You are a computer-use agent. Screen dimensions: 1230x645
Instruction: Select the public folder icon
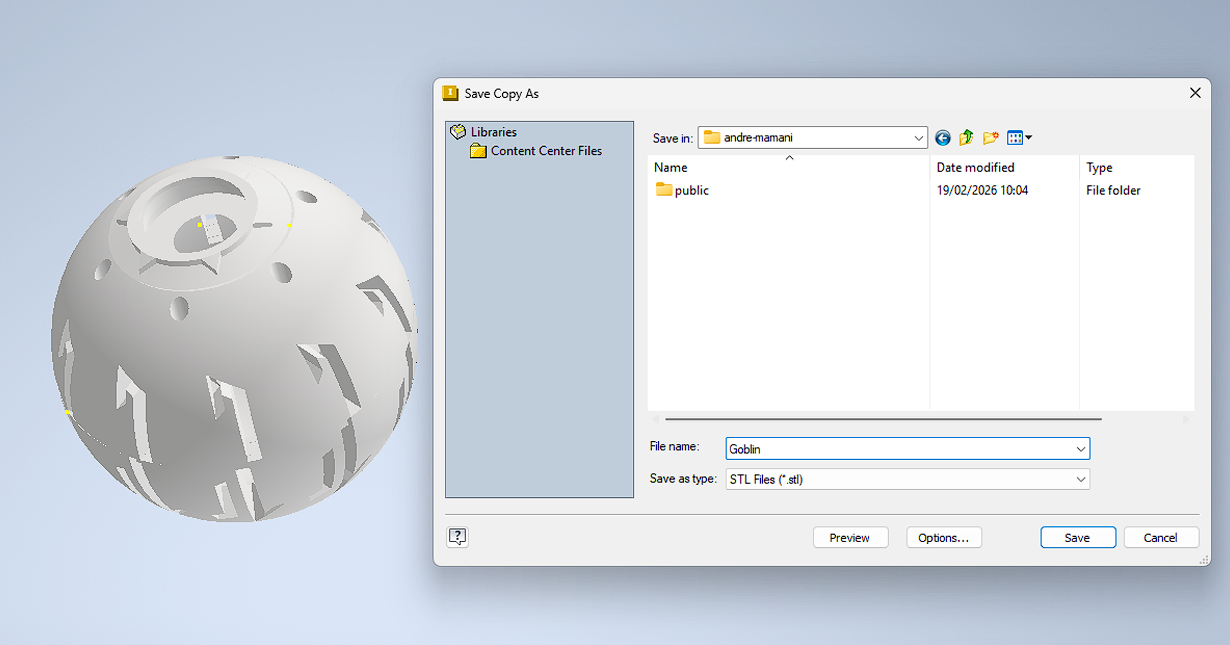point(664,190)
